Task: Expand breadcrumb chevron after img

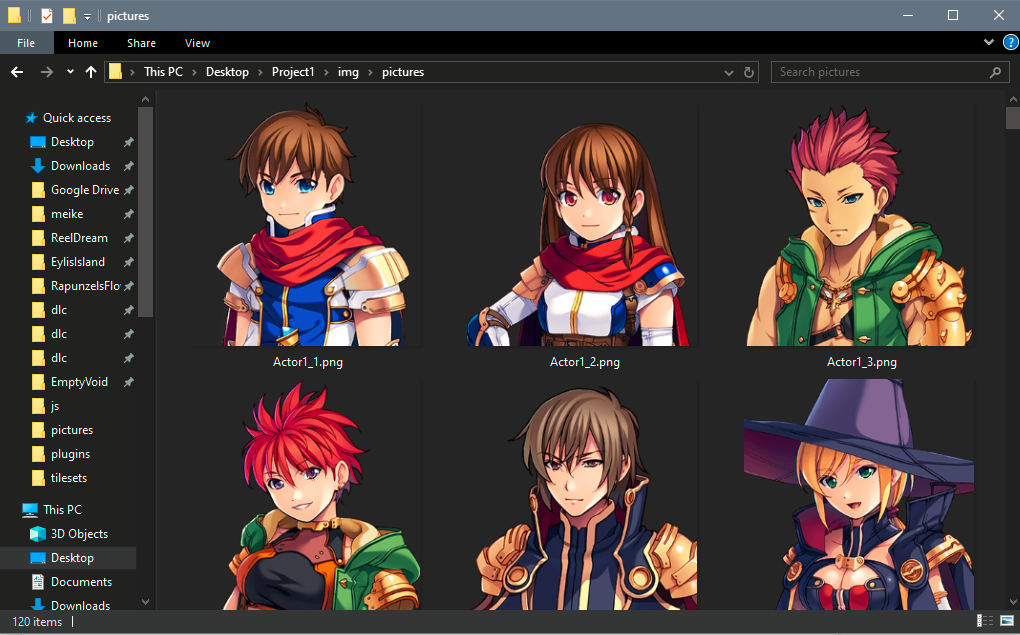Action: (370, 72)
